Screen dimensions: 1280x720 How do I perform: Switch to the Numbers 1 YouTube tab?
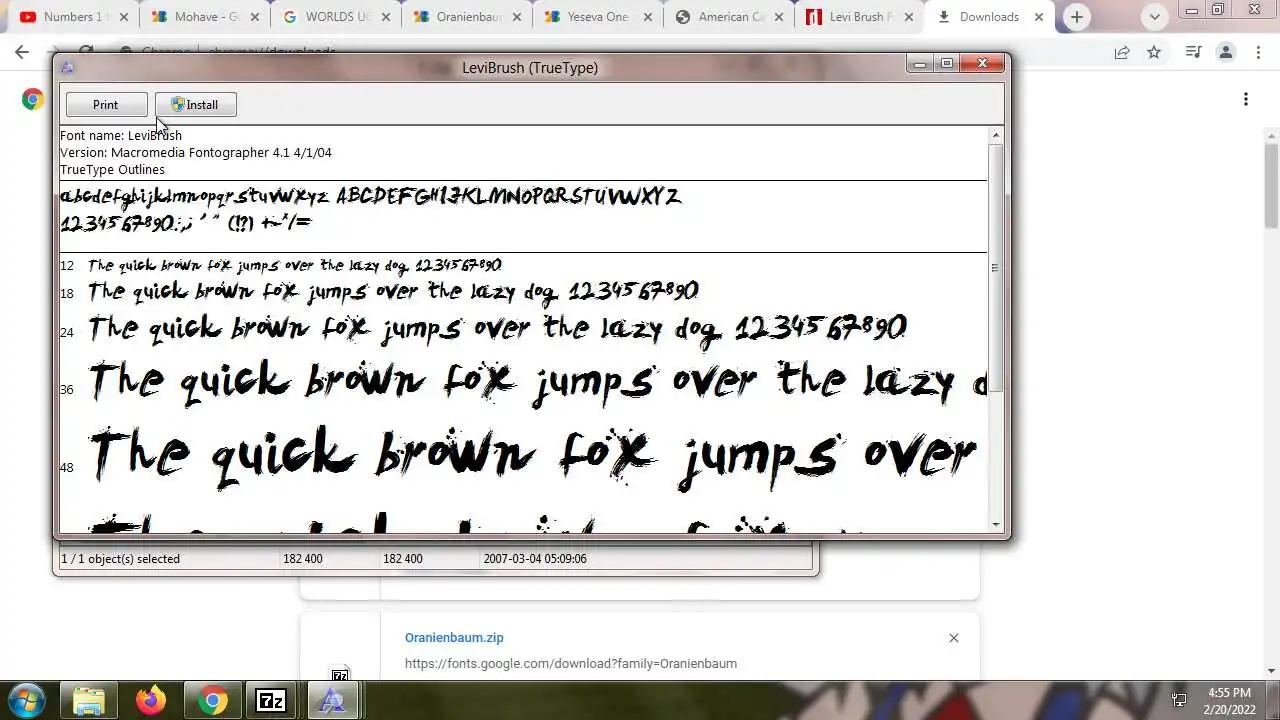pyautogui.click(x=73, y=17)
